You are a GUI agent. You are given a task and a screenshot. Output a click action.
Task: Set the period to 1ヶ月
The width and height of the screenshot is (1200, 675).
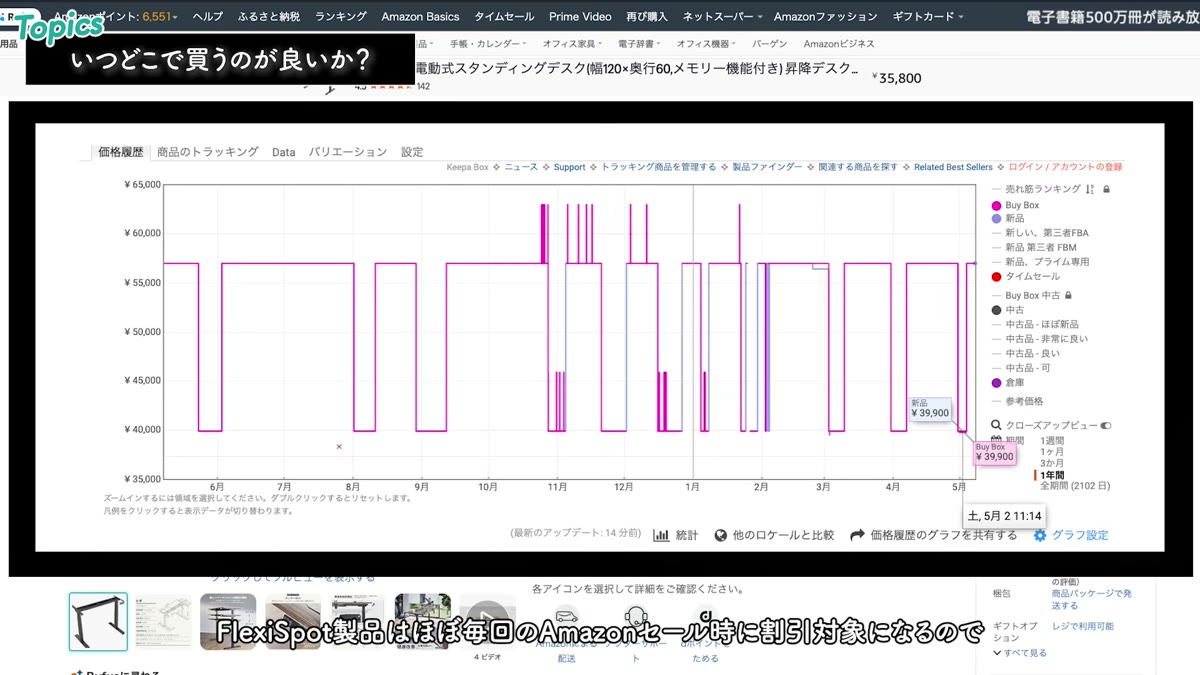pyautogui.click(x=1052, y=452)
